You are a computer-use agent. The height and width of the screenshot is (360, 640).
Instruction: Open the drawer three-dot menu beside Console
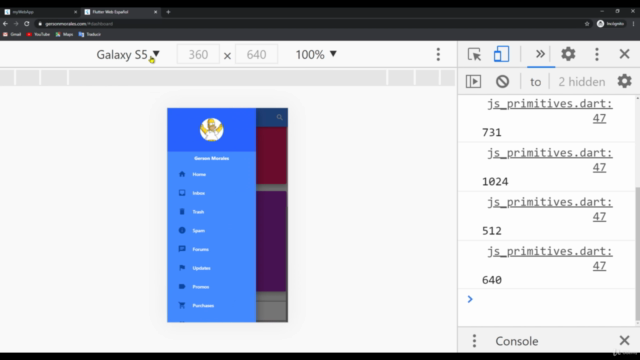coord(474,341)
